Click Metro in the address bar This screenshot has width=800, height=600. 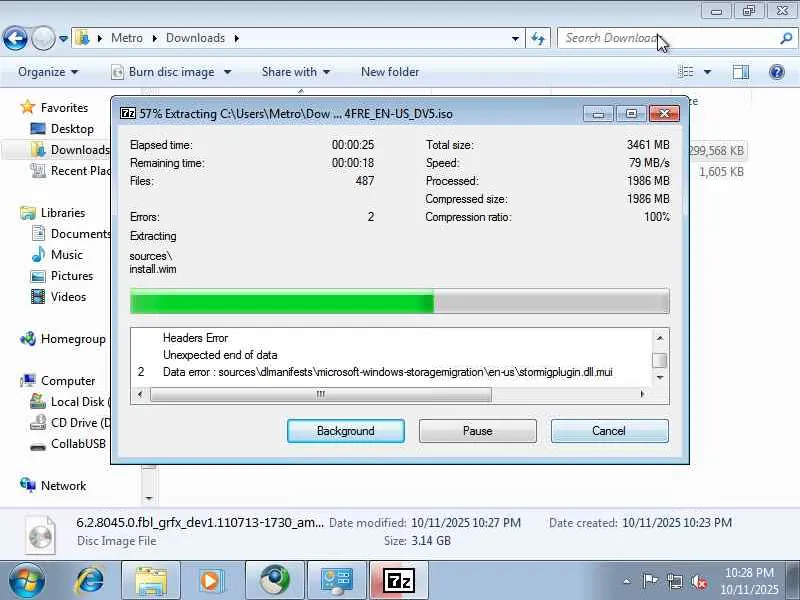click(x=127, y=38)
